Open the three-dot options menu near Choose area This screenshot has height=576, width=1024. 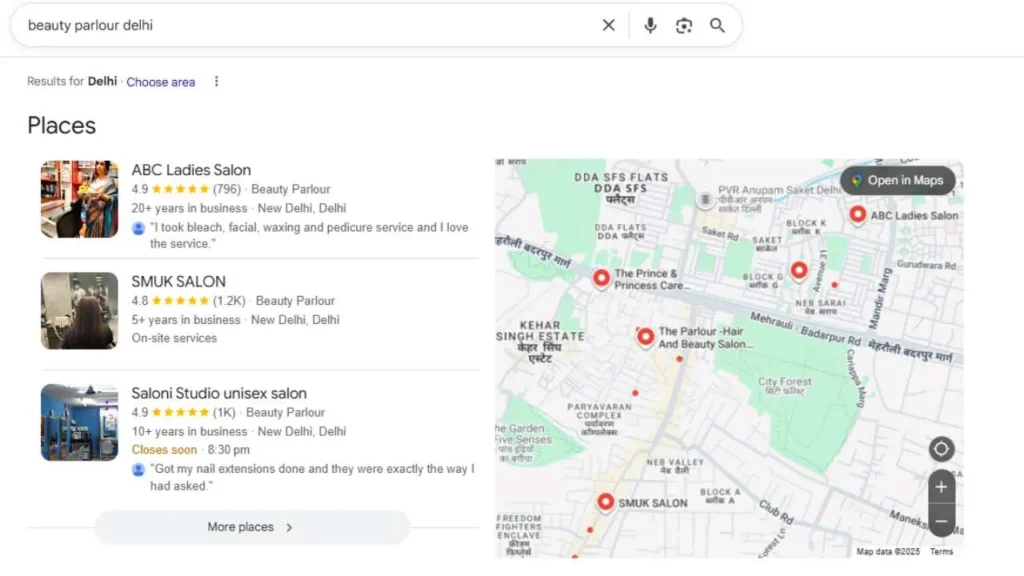pos(216,81)
